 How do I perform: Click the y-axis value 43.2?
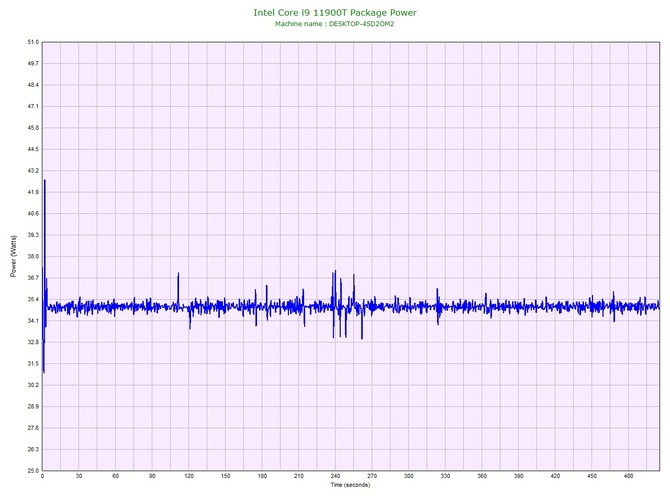(x=33, y=170)
